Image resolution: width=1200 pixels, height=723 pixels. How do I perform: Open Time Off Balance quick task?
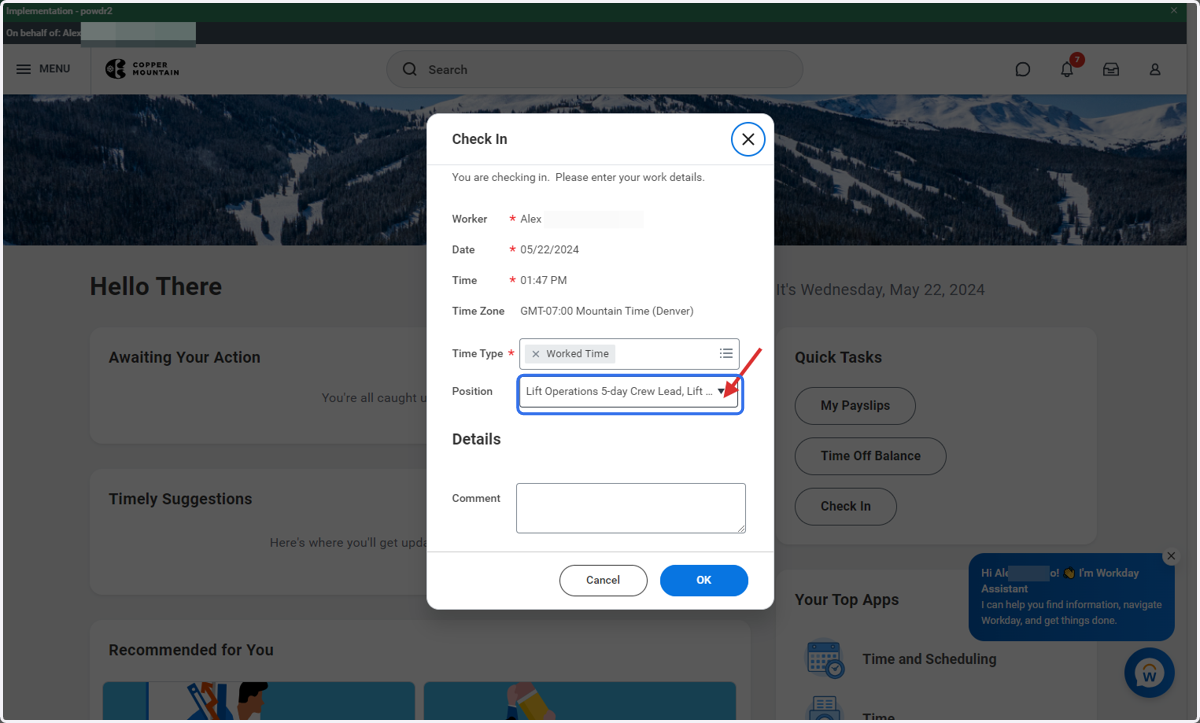coord(870,456)
